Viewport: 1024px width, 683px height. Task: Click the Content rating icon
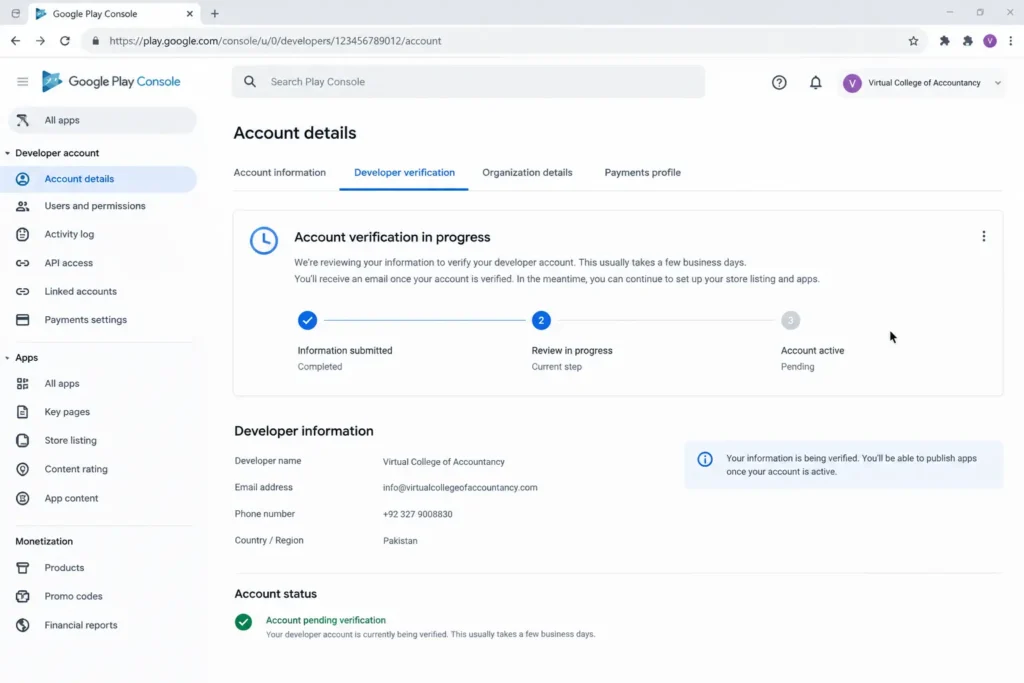[23, 469]
